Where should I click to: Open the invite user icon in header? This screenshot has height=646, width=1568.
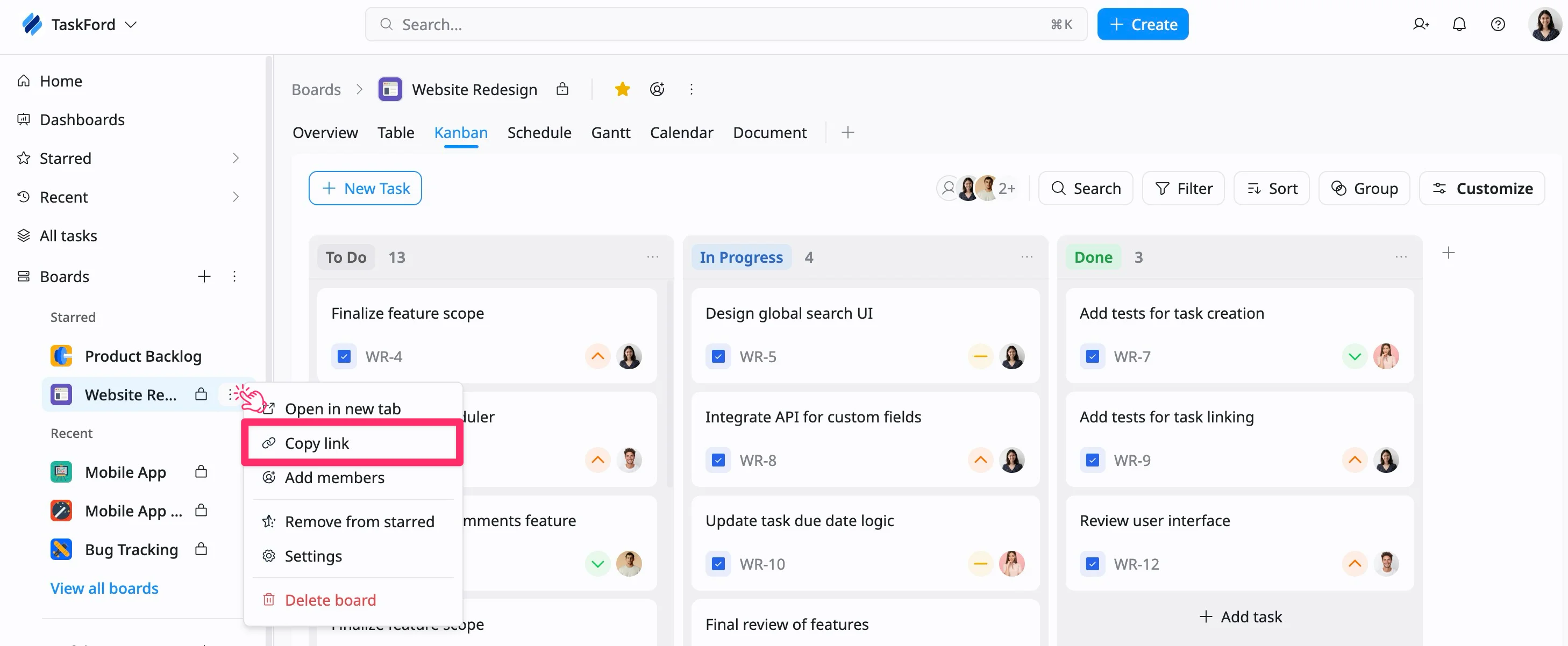click(x=1421, y=24)
